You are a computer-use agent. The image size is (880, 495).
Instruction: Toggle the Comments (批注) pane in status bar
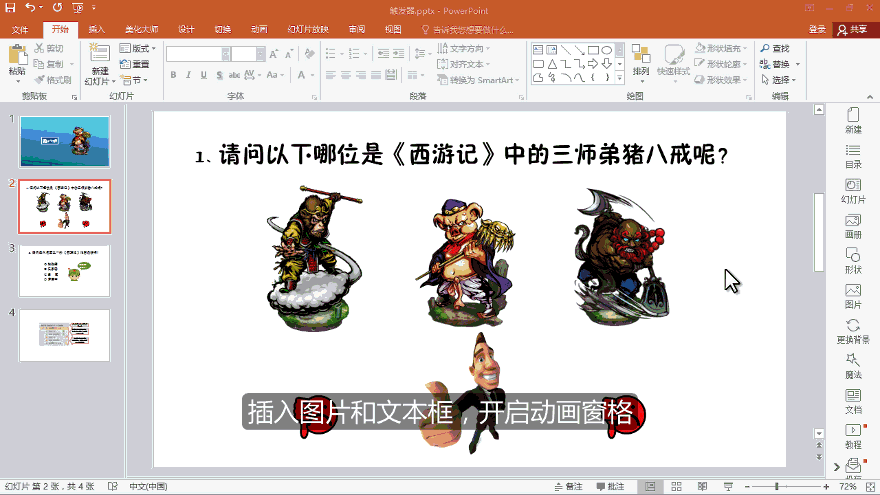[610, 487]
